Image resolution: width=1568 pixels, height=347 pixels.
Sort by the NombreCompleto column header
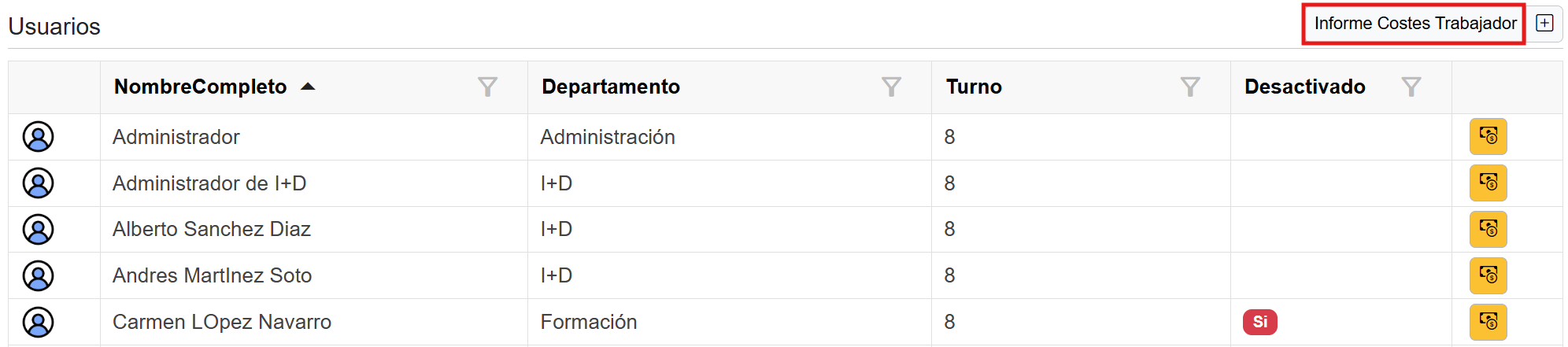[201, 87]
